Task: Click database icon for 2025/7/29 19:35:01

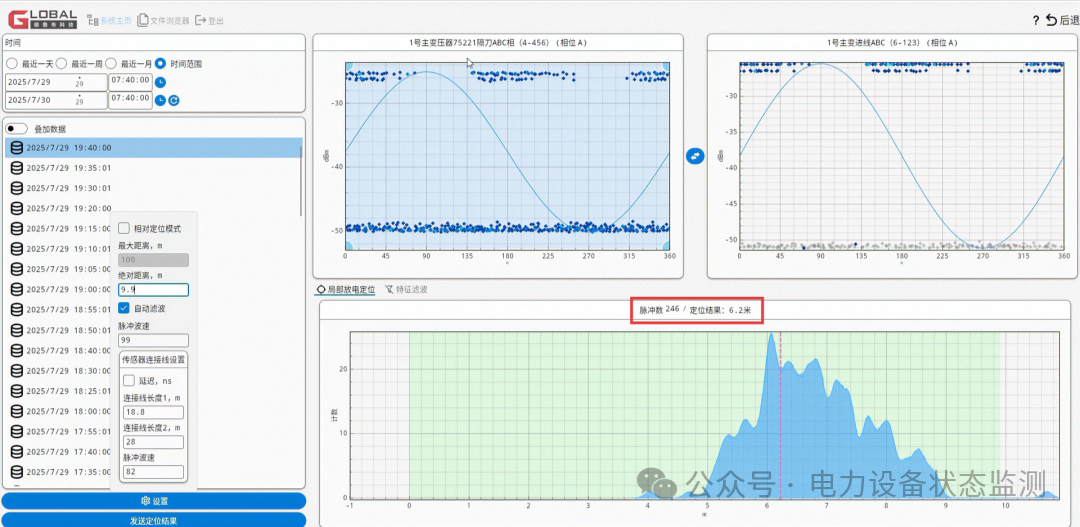Action: click(x=17, y=167)
